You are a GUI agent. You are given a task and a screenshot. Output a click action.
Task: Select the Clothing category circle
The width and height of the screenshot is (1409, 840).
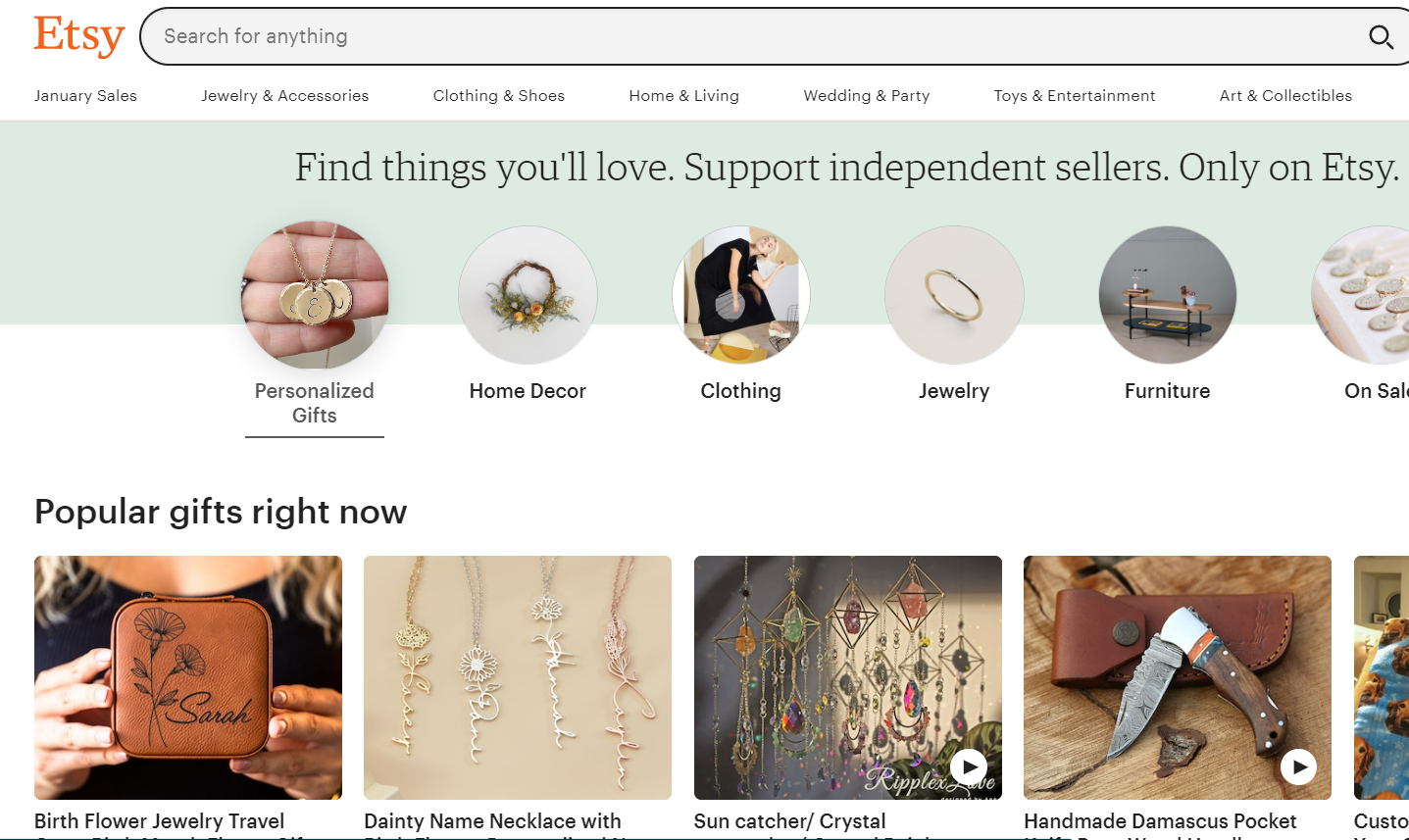point(741,295)
